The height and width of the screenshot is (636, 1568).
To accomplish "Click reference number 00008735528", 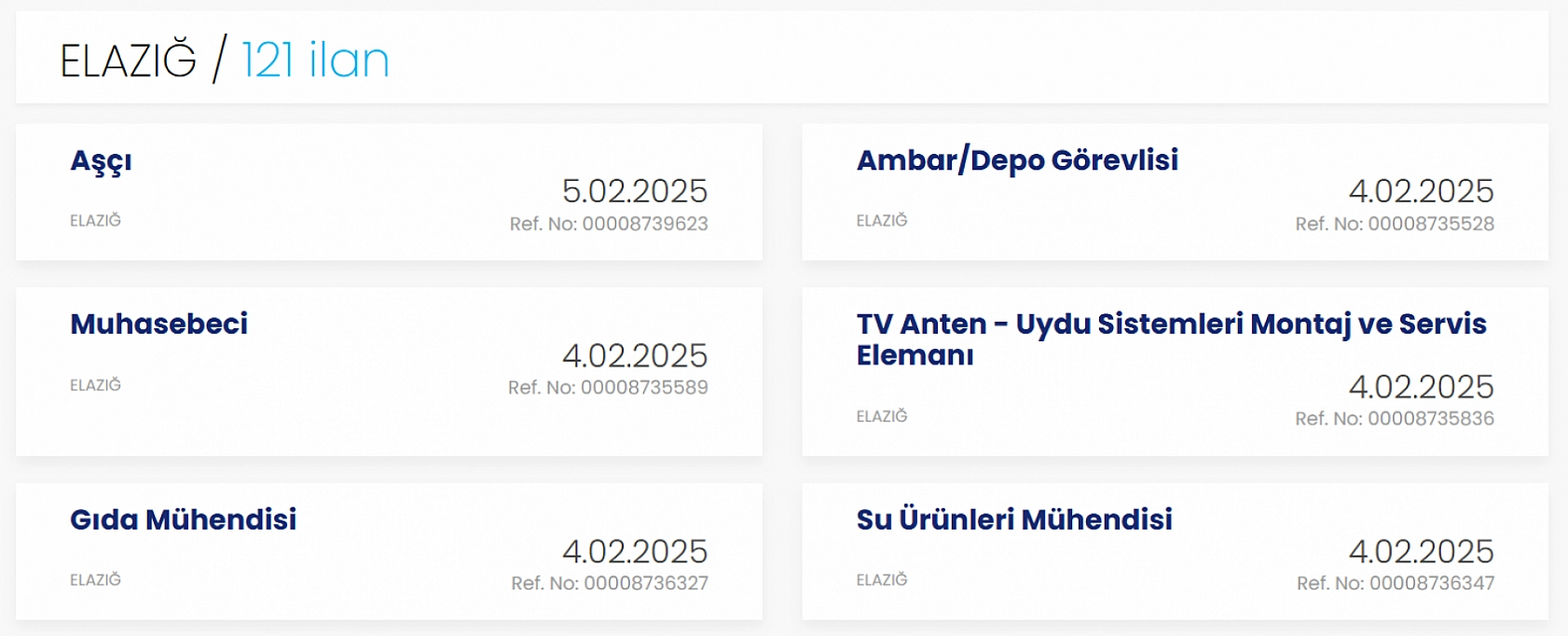I will tap(1395, 224).
